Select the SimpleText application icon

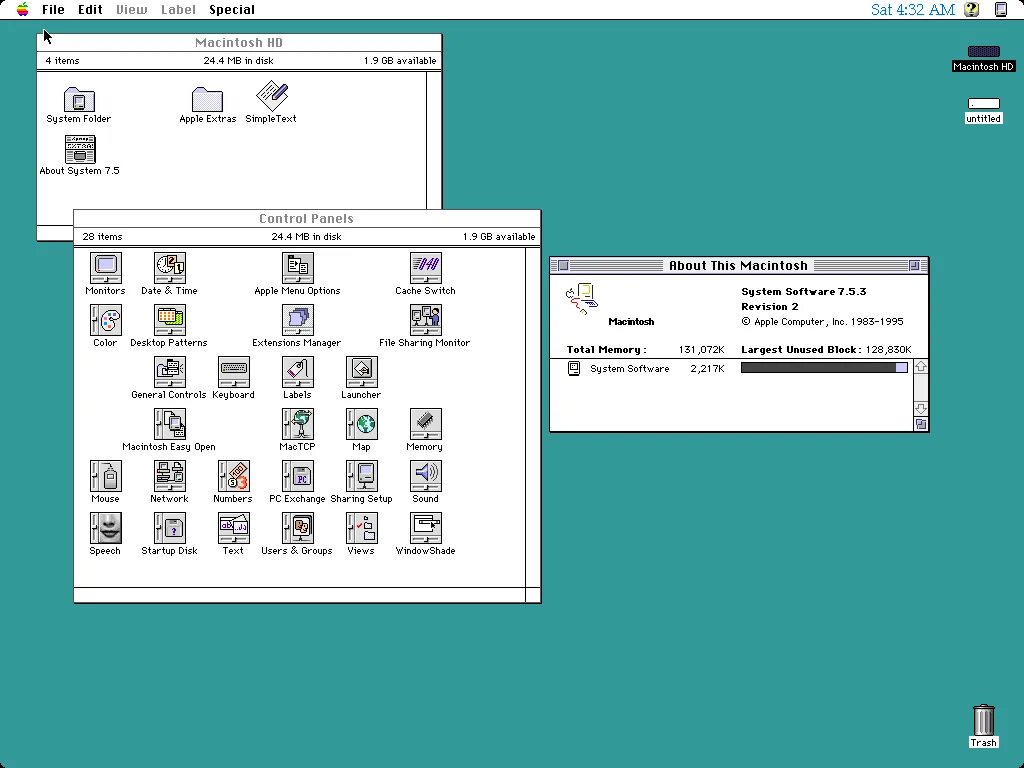(272, 96)
